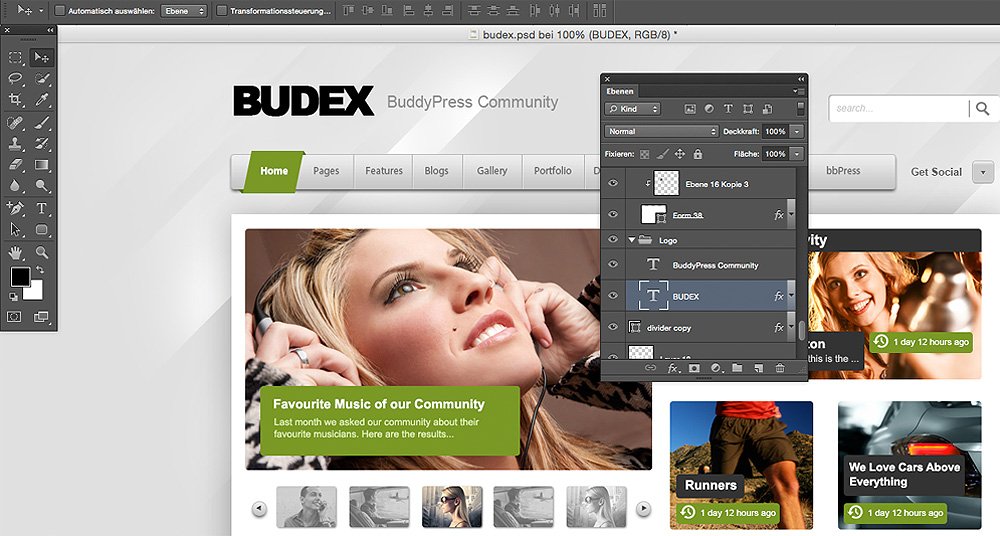The image size is (1000, 536).
Task: Select the History Brush tool
Action: [41, 144]
